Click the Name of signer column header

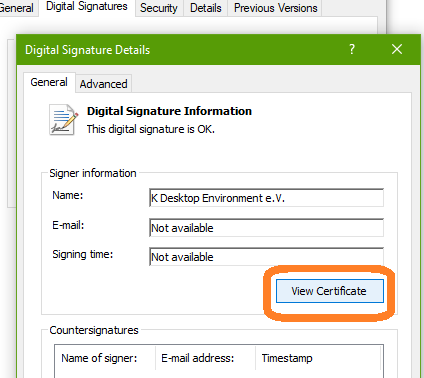[x=105, y=358]
